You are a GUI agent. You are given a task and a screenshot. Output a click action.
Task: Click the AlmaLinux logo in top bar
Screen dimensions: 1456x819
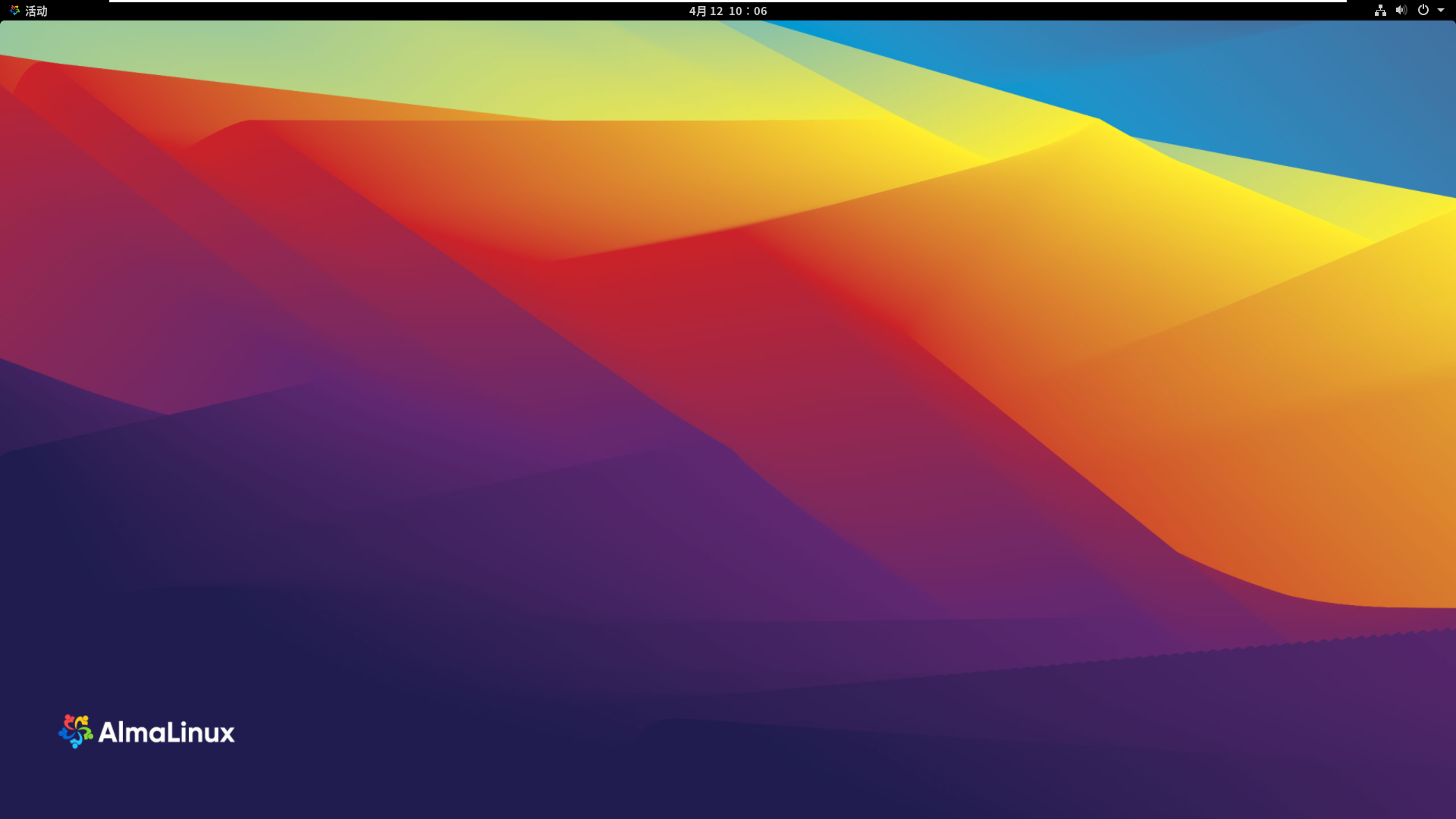[14, 11]
